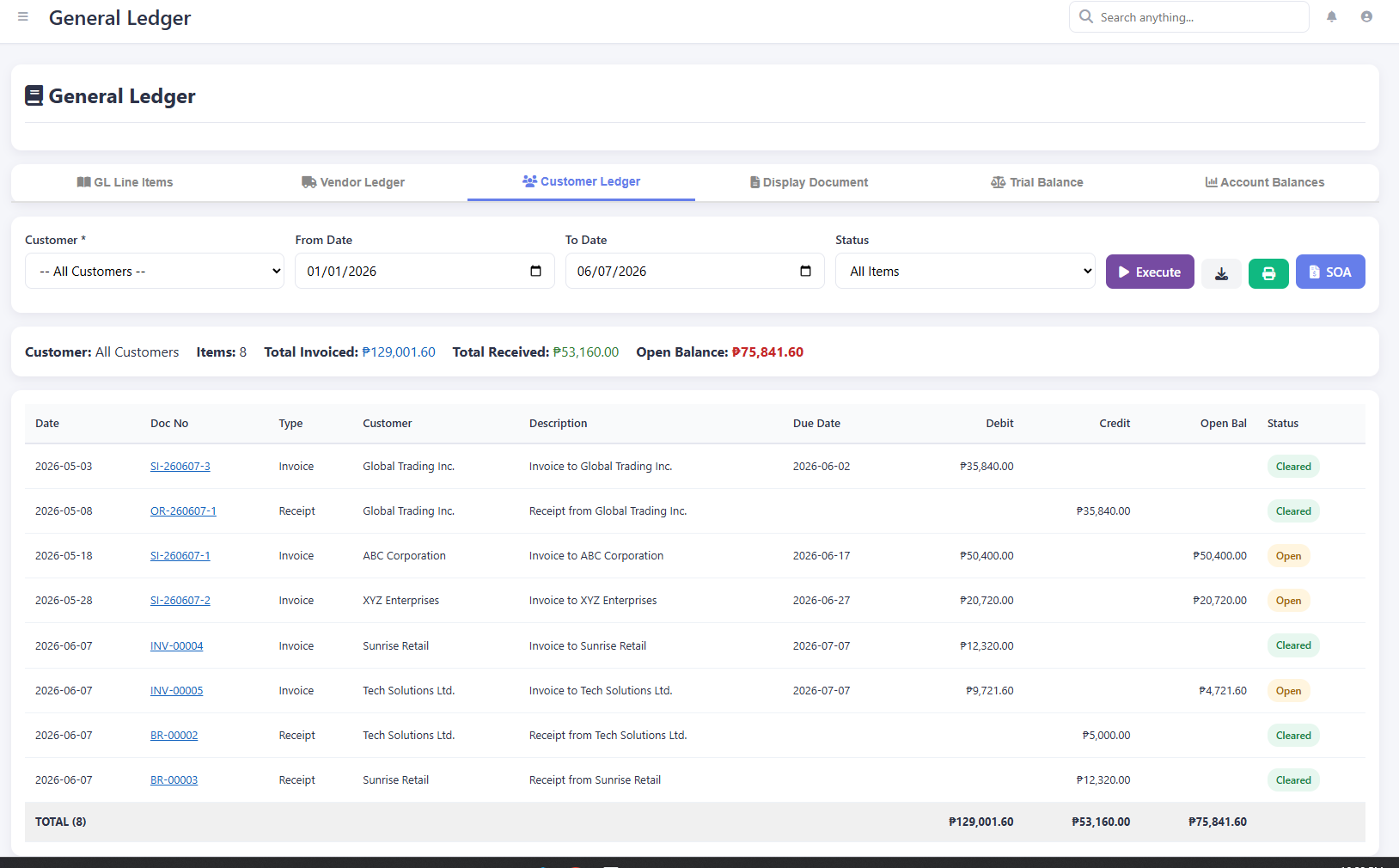Click the Doc No column header
The image size is (1399, 868).
tap(169, 424)
